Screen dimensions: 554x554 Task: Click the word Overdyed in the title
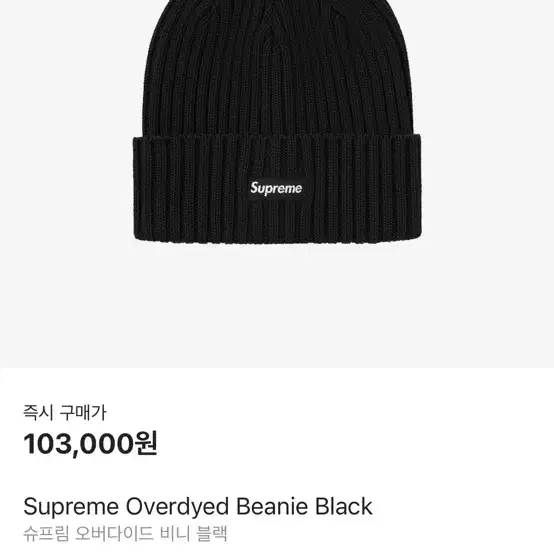(x=177, y=507)
